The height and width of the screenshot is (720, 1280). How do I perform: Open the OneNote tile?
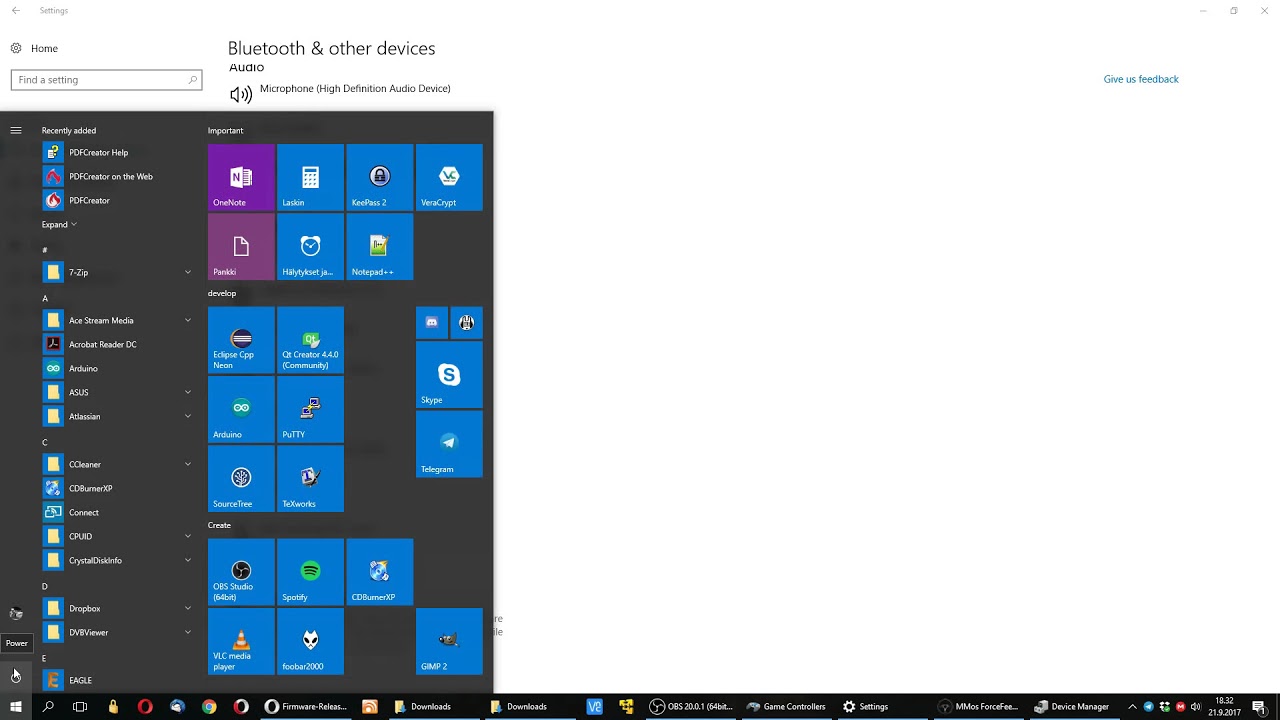pos(241,177)
